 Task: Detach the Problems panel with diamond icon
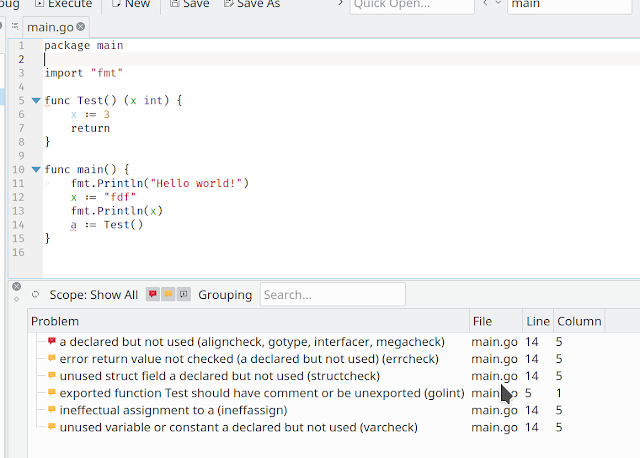pyautogui.click(x=16, y=299)
